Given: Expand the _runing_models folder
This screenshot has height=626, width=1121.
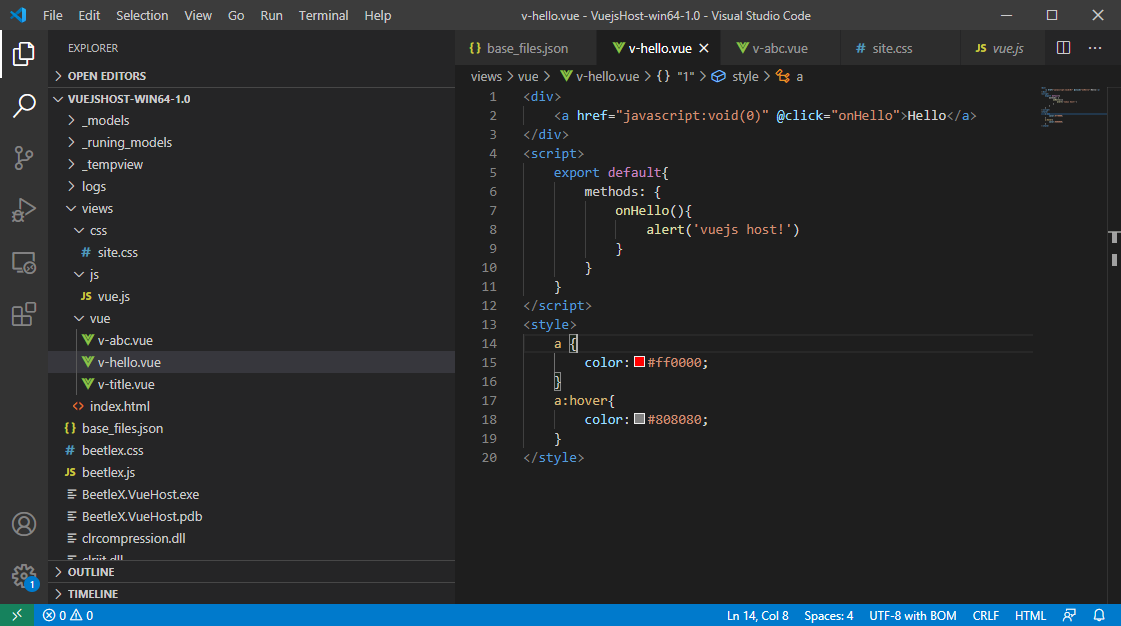Looking at the screenshot, I should pos(251,142).
